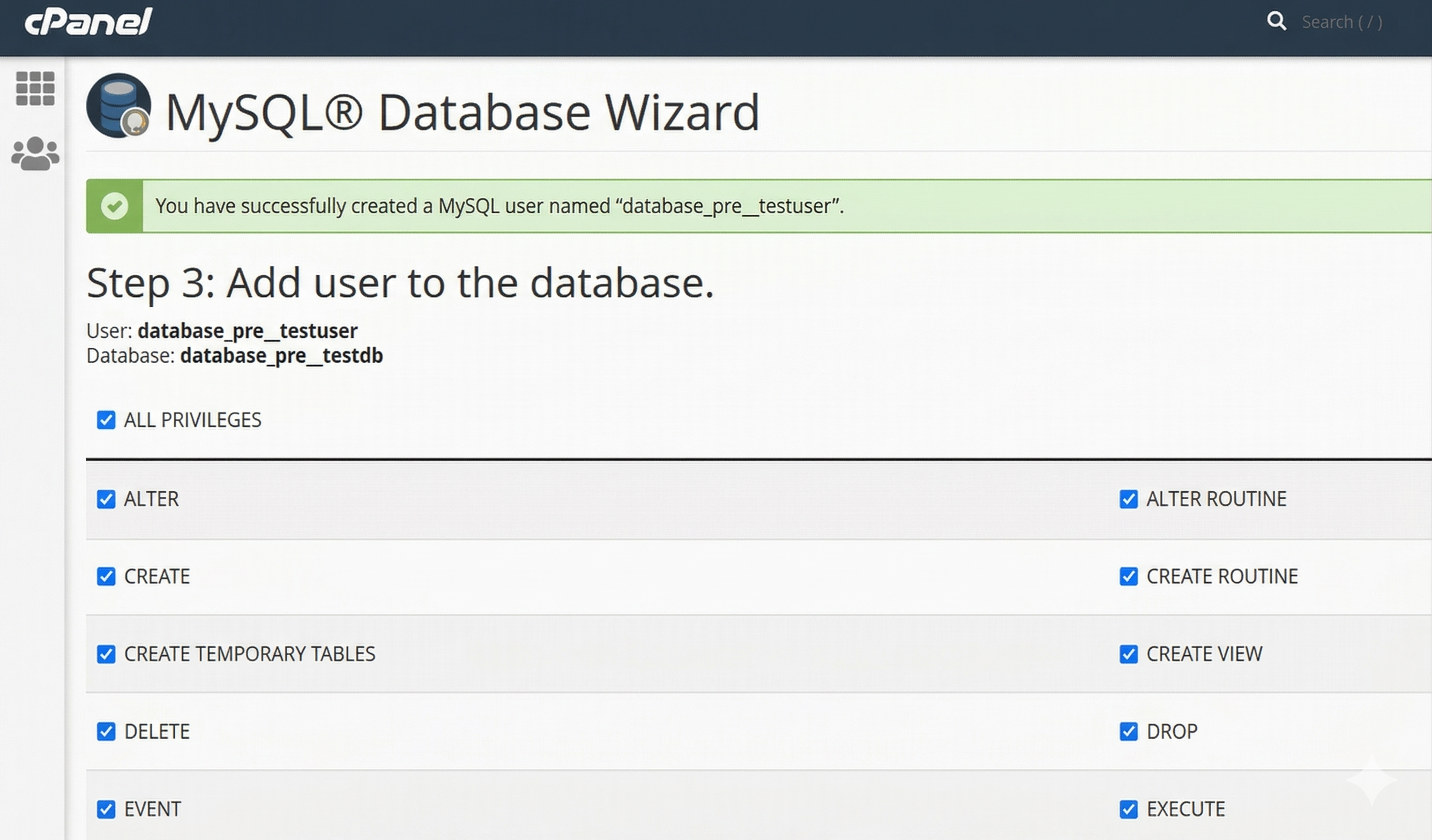
Task: Click the Step 3 heading text
Action: (x=400, y=283)
